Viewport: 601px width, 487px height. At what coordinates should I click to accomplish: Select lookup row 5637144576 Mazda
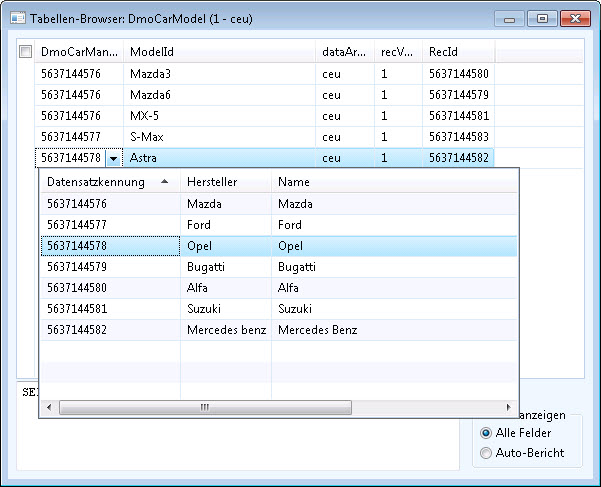click(279, 203)
